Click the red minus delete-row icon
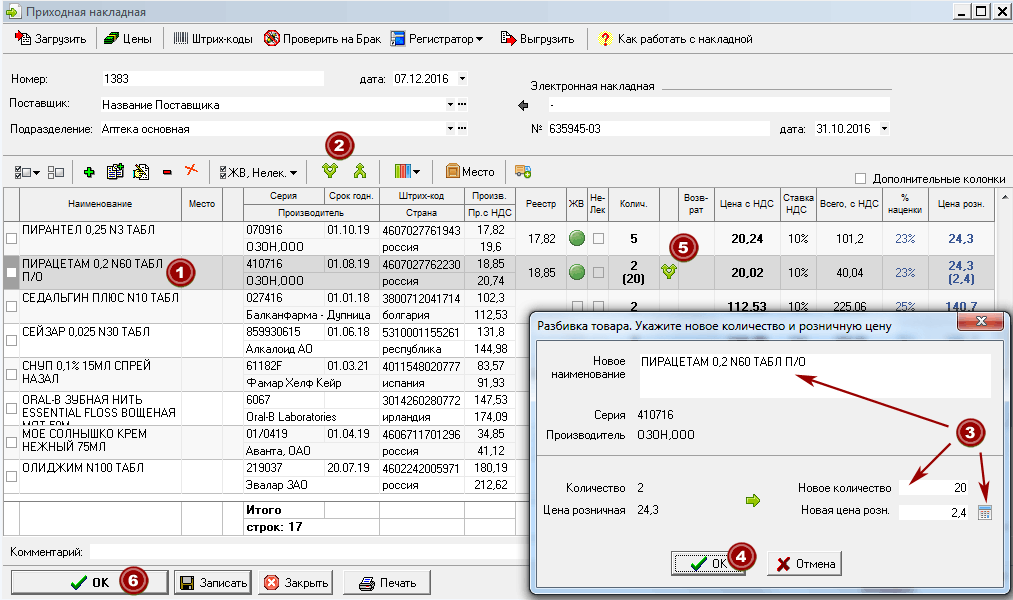The width and height of the screenshot is (1013, 600). (167, 172)
